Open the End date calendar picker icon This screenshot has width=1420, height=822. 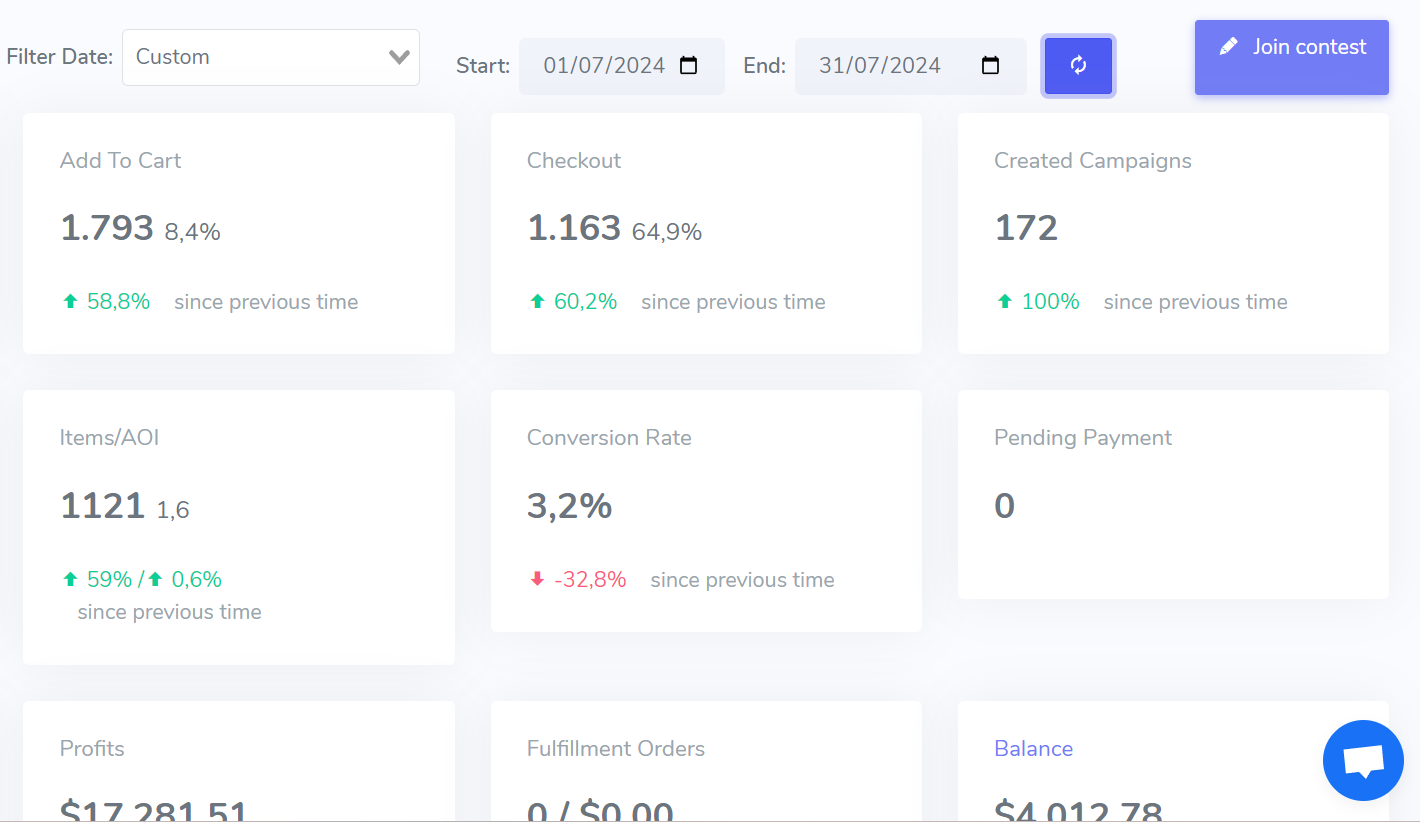pyautogui.click(x=990, y=66)
